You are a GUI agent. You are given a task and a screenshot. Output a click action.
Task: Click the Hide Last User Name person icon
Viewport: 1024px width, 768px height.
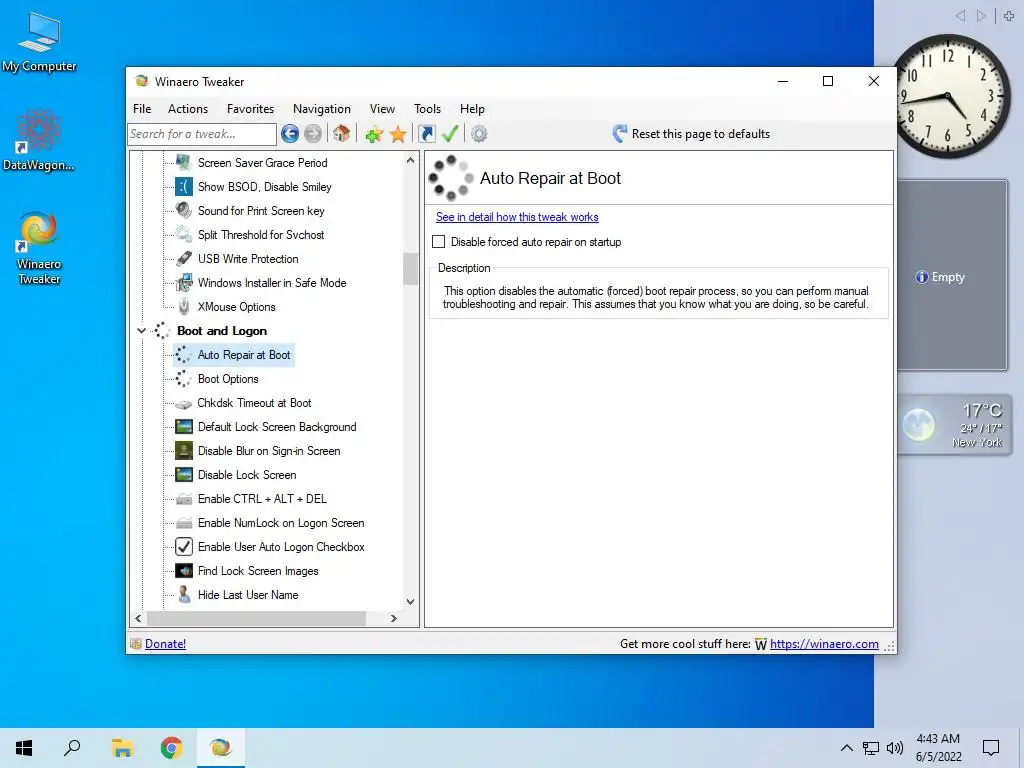coord(184,594)
